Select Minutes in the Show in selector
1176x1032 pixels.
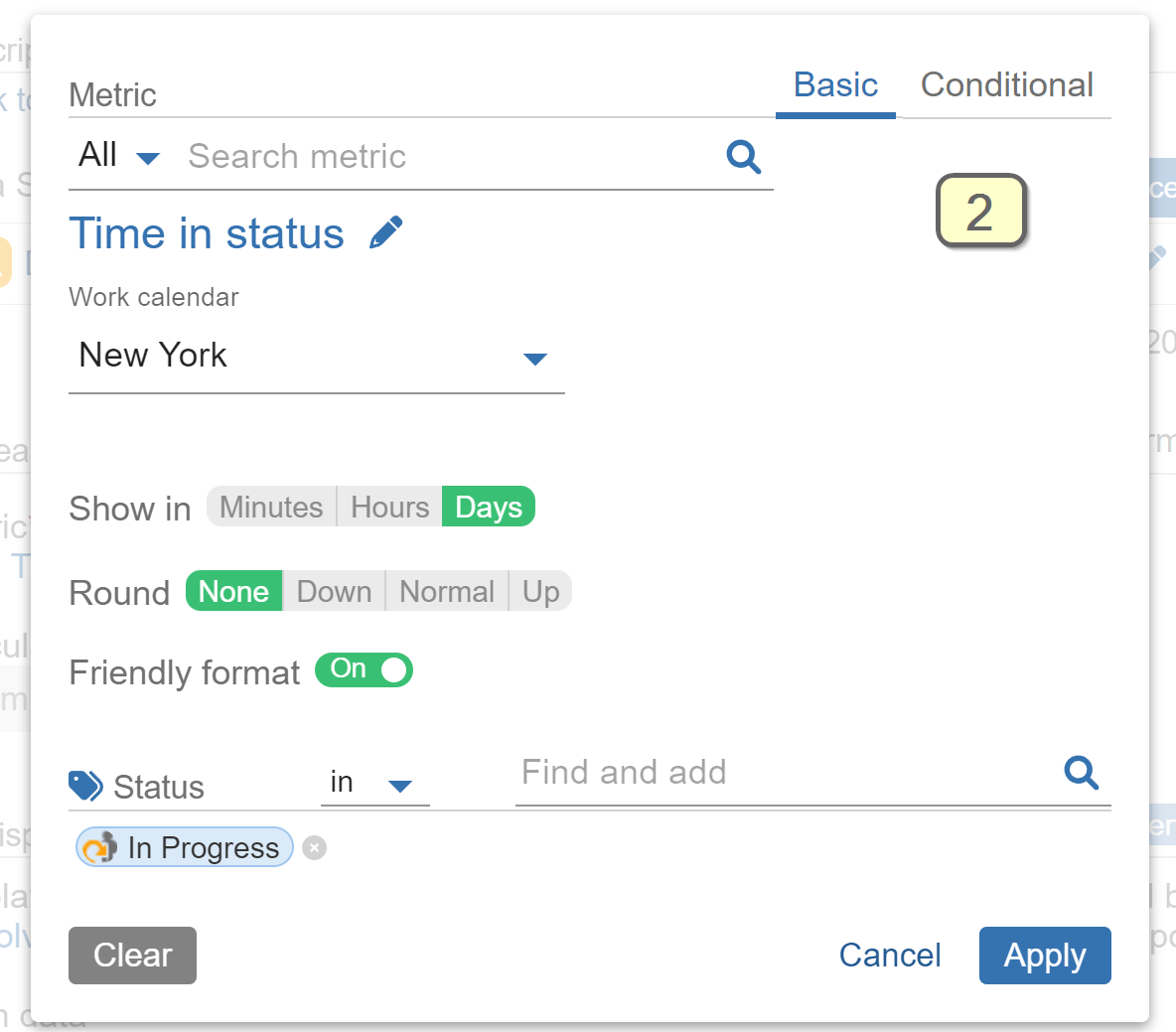tap(270, 507)
